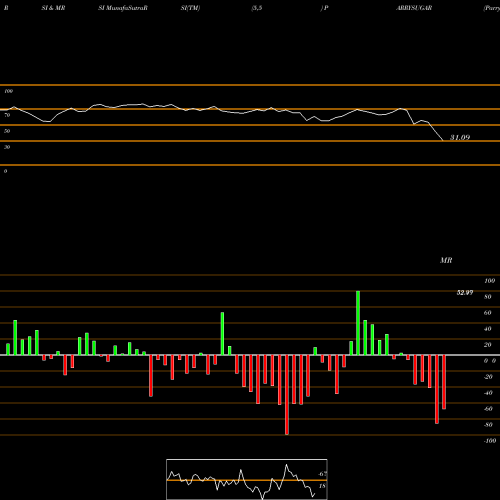
Task: Click the MunafaSutra title text
Action: (127, 8)
